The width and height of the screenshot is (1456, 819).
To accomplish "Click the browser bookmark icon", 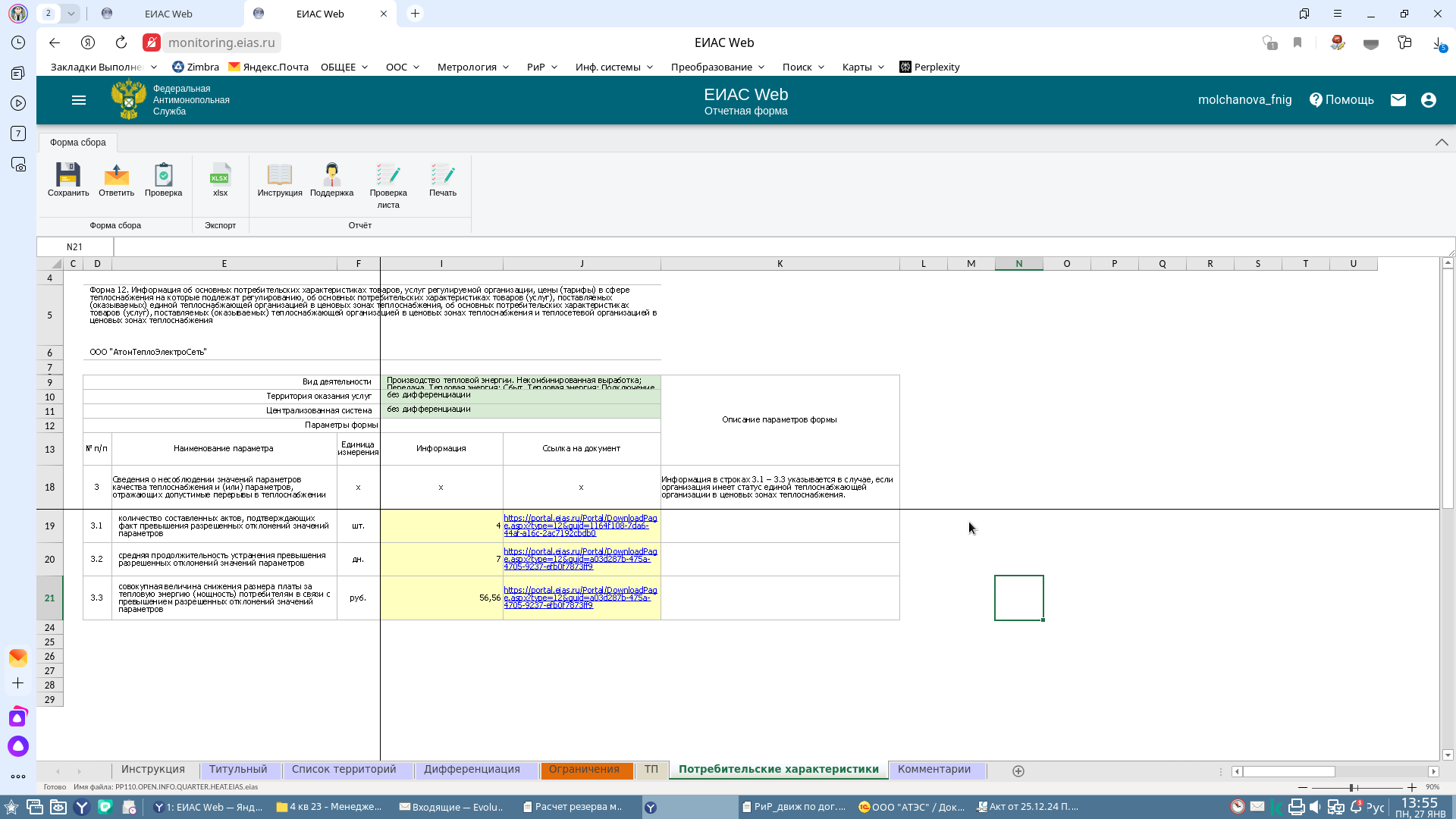I will [1298, 42].
